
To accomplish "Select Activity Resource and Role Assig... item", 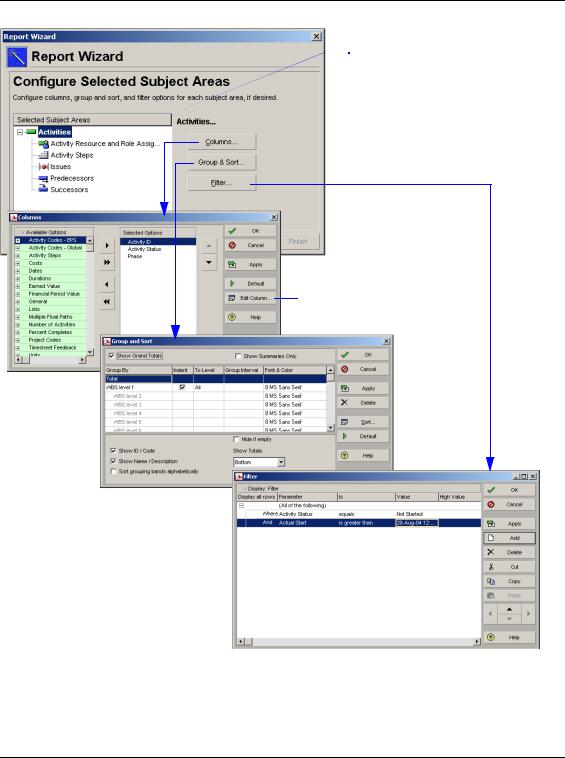I will pyautogui.click(x=105, y=144).
